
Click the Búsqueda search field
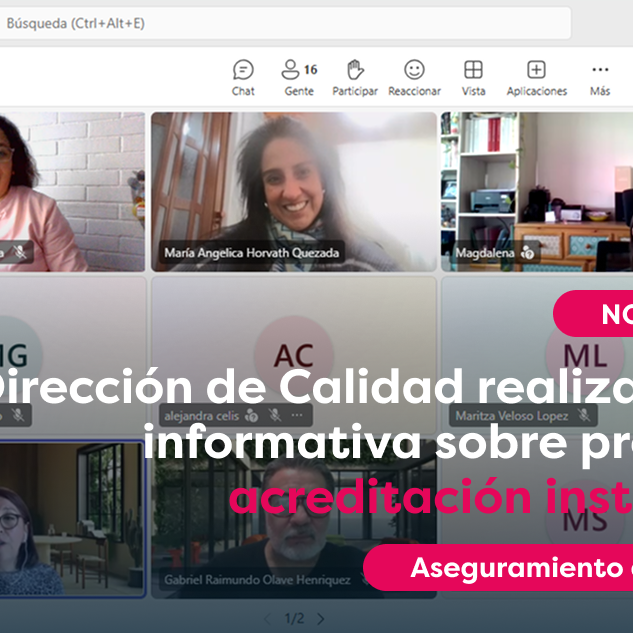click(x=280, y=23)
